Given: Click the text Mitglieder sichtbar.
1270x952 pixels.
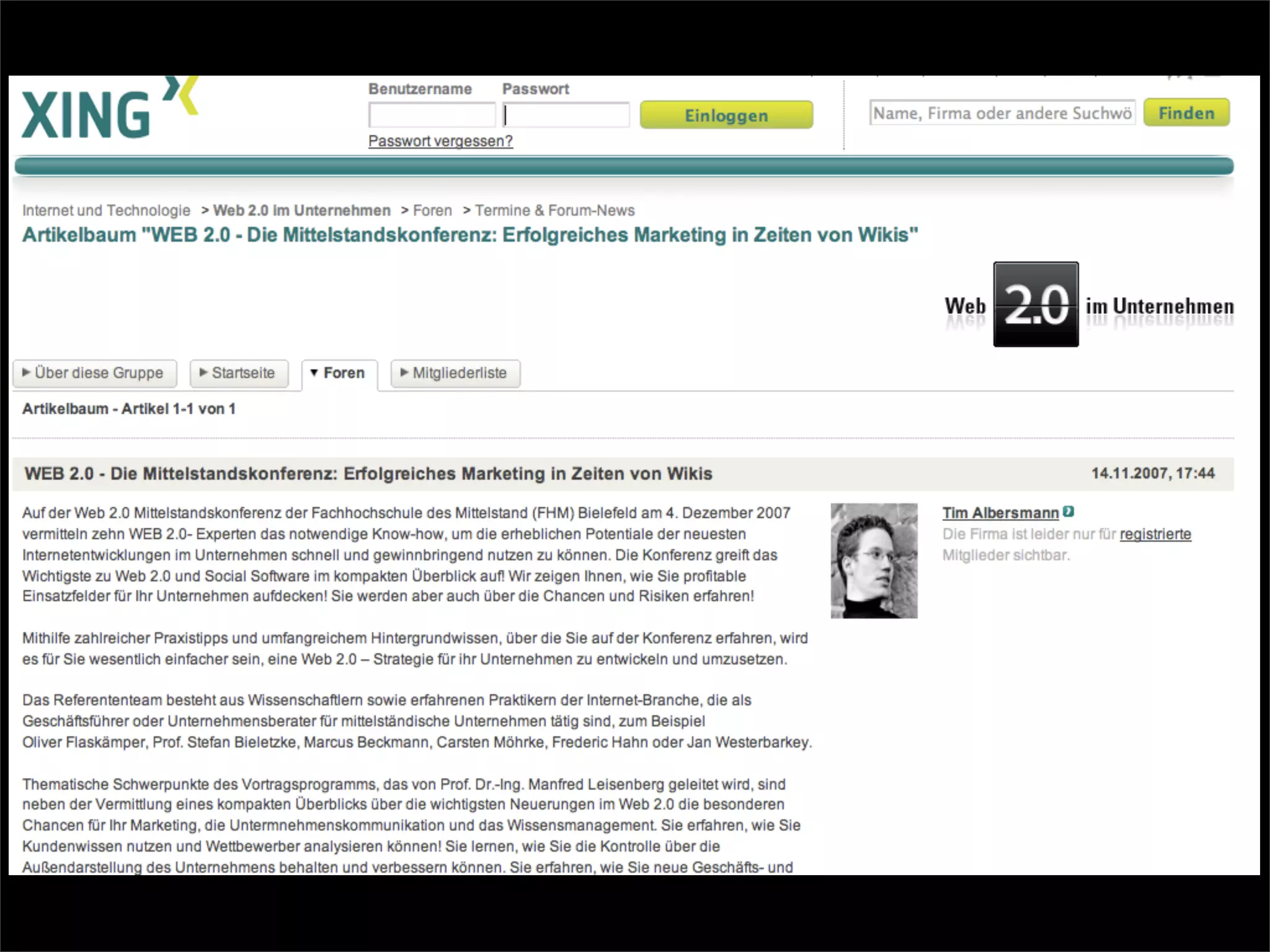Looking at the screenshot, I should [1006, 555].
